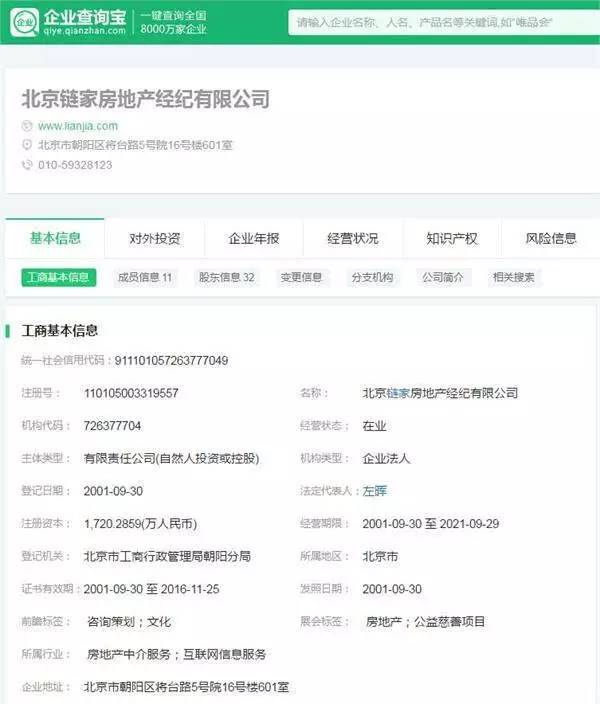
Task: Click the phone number 010-59328123
Action: point(75,165)
